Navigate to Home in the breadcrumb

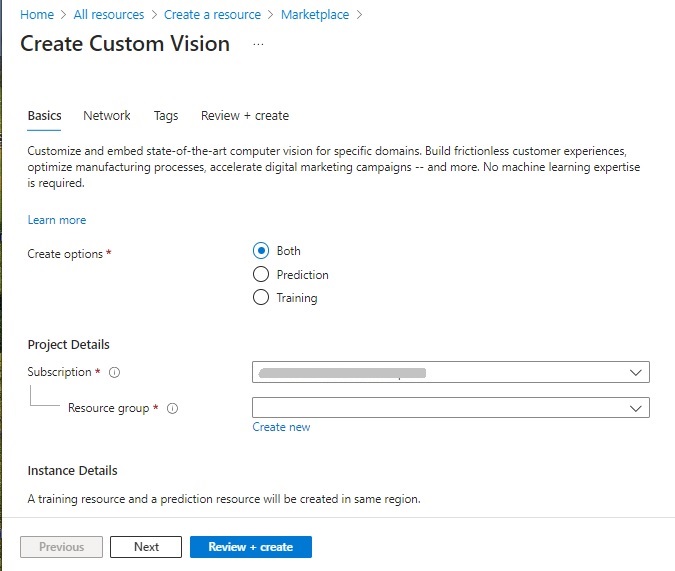click(x=37, y=15)
